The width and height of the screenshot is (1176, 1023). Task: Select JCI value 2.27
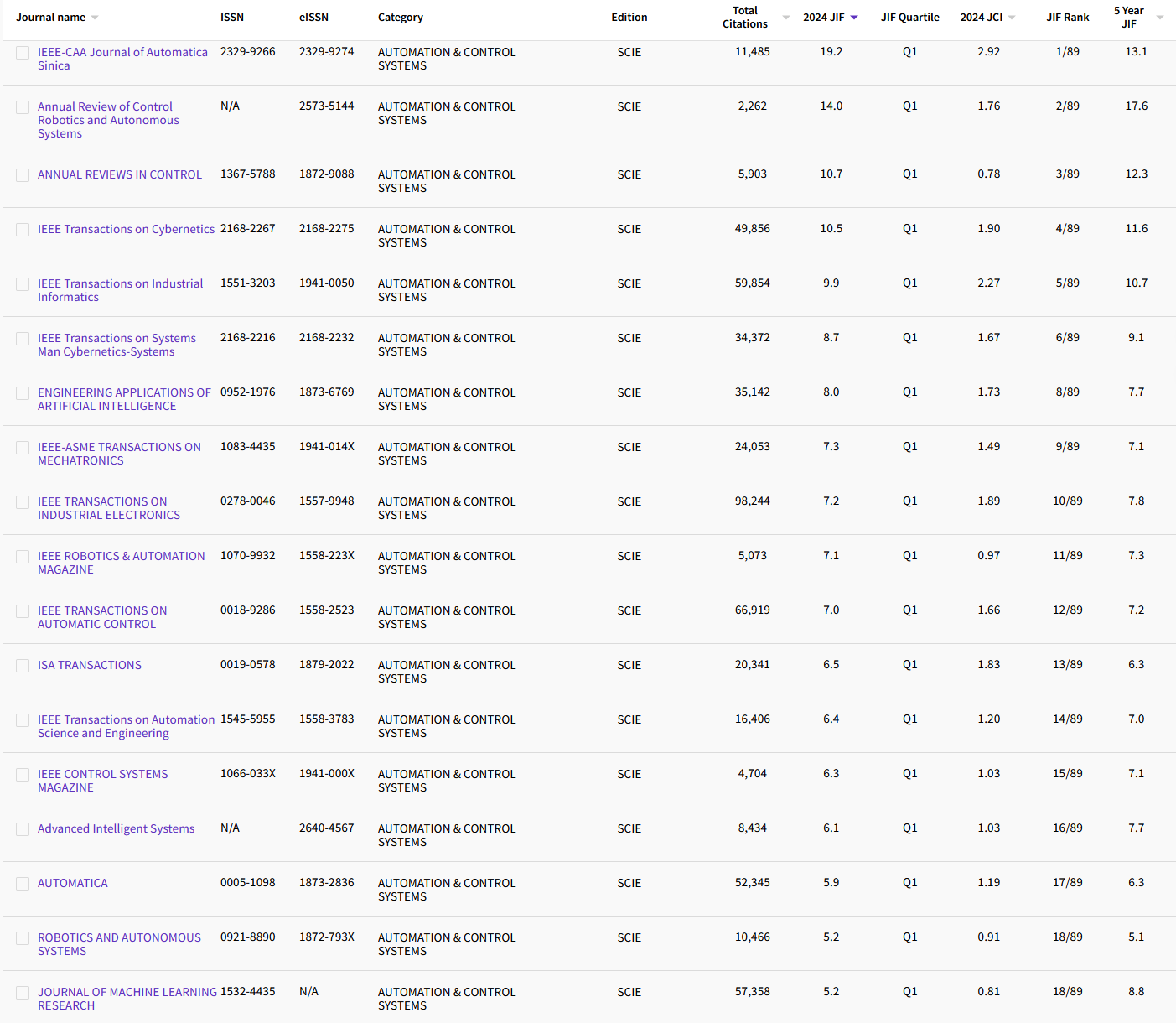pyautogui.click(x=989, y=283)
